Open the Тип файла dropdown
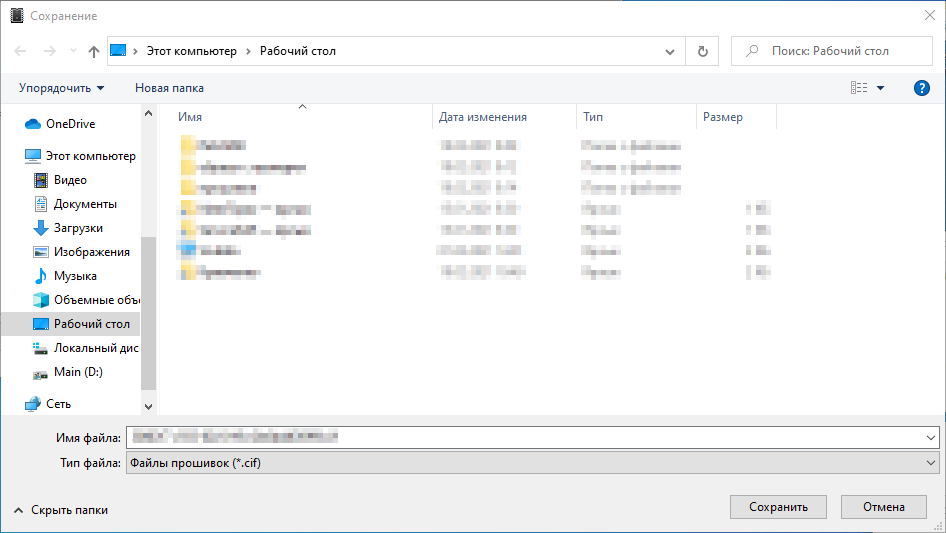 pyautogui.click(x=531, y=463)
